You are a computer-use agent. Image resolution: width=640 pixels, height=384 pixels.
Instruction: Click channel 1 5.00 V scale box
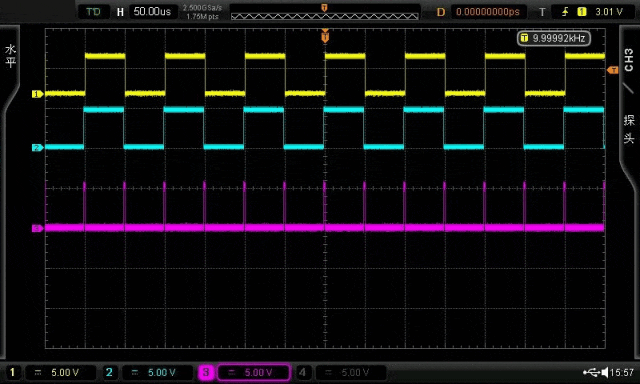tap(61, 373)
